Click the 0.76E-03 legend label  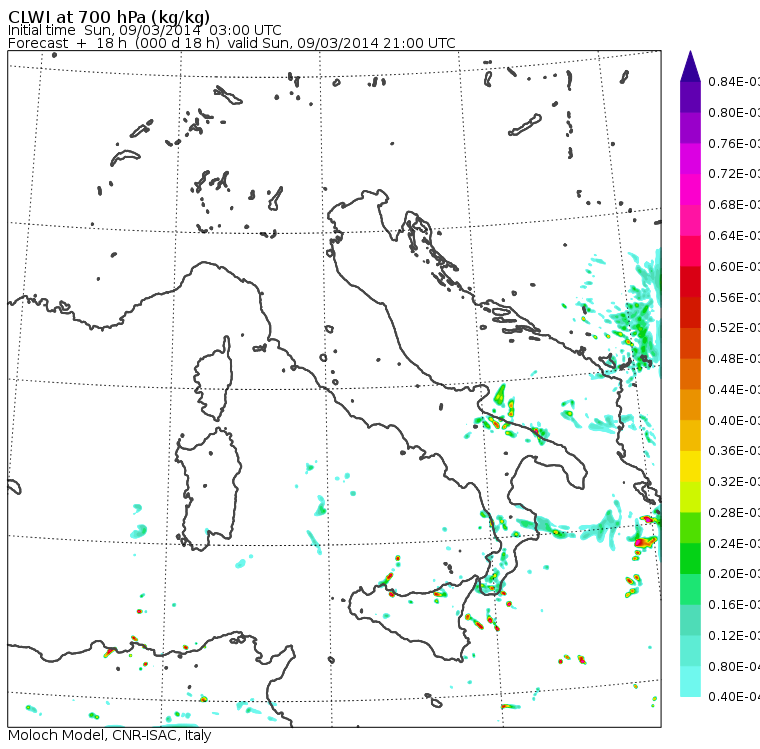tap(734, 144)
